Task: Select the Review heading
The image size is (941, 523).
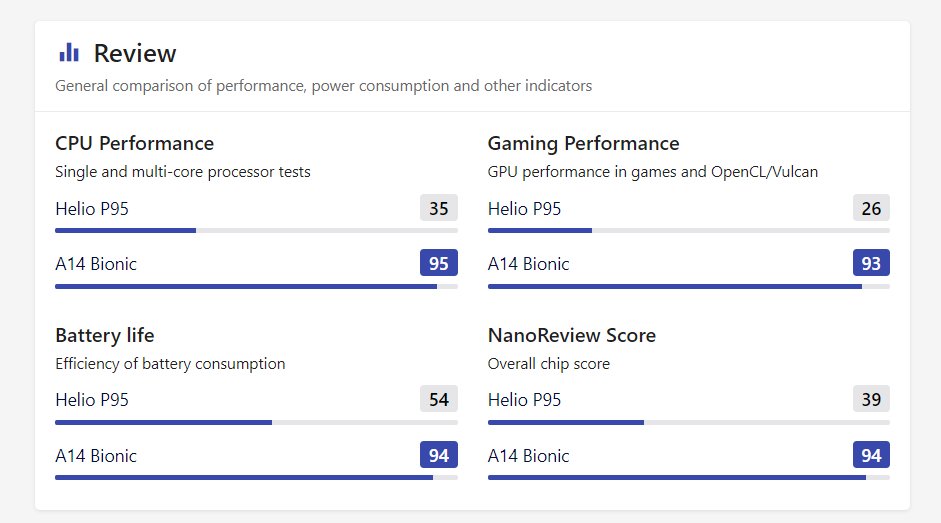Action: click(x=134, y=53)
